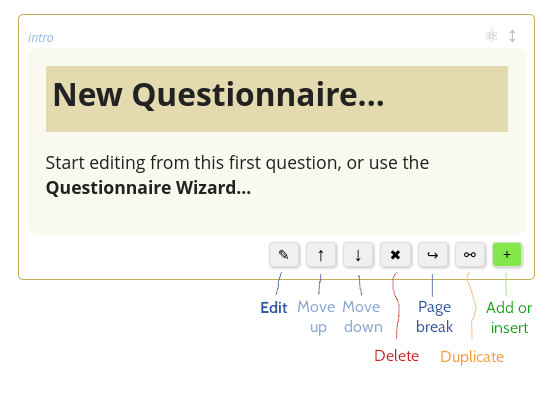
Task: Delete the question with the X button
Action: coord(395,255)
